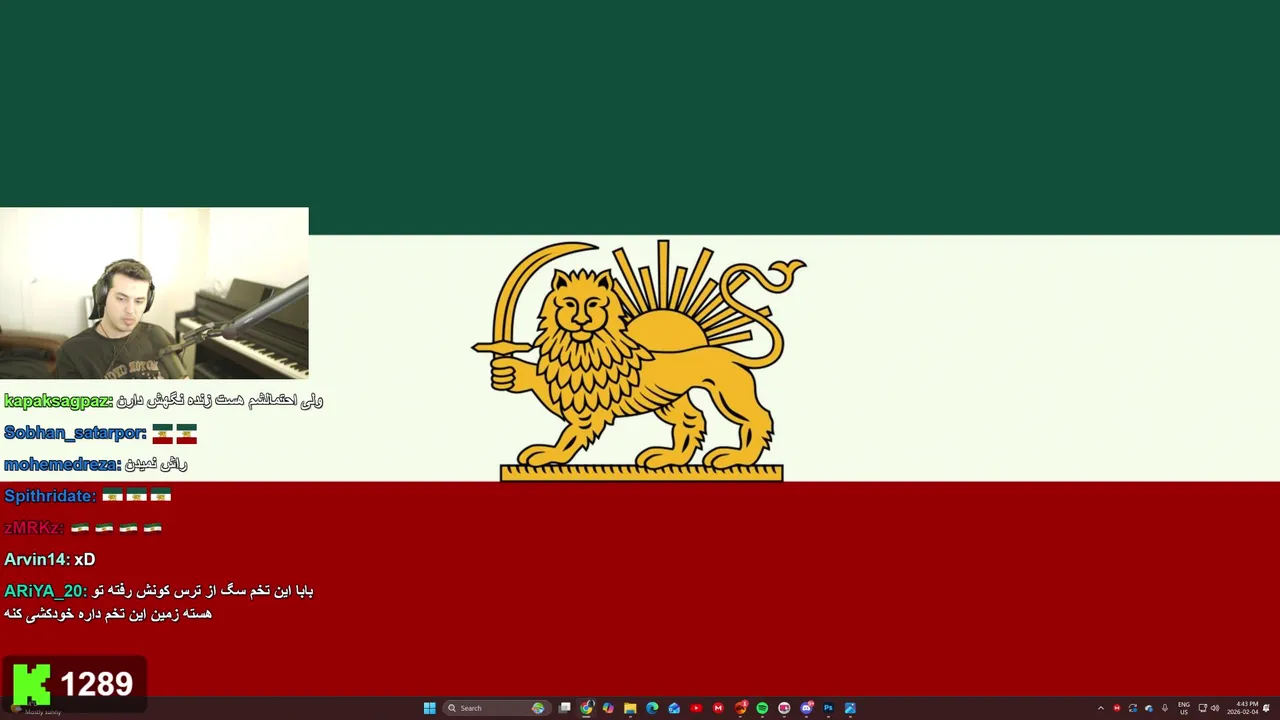Click the streamer webcam overlay
Image resolution: width=1280 pixels, height=720 pixels.
pos(154,293)
